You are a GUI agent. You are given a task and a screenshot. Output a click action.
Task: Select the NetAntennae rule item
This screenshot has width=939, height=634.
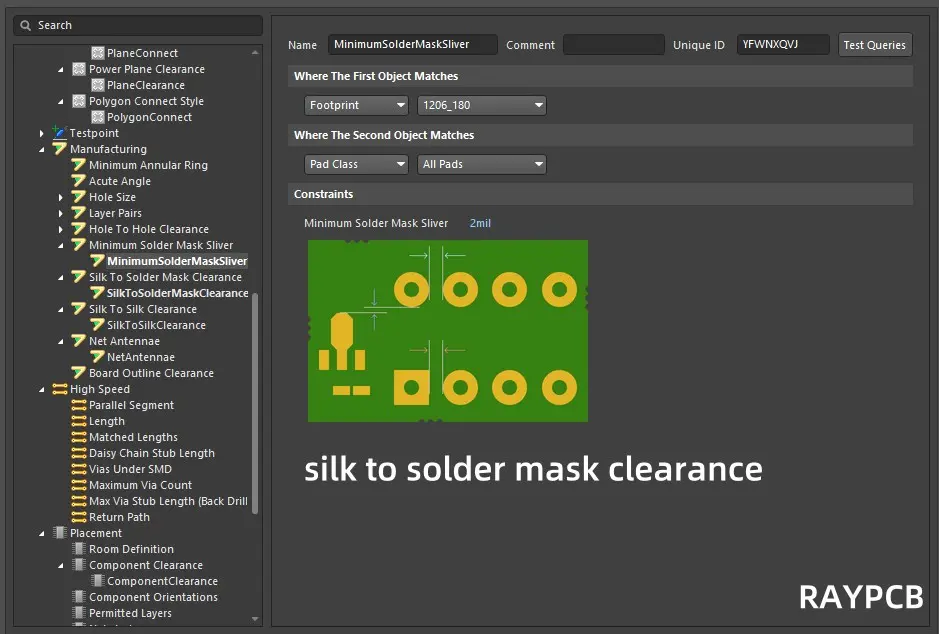(x=140, y=357)
